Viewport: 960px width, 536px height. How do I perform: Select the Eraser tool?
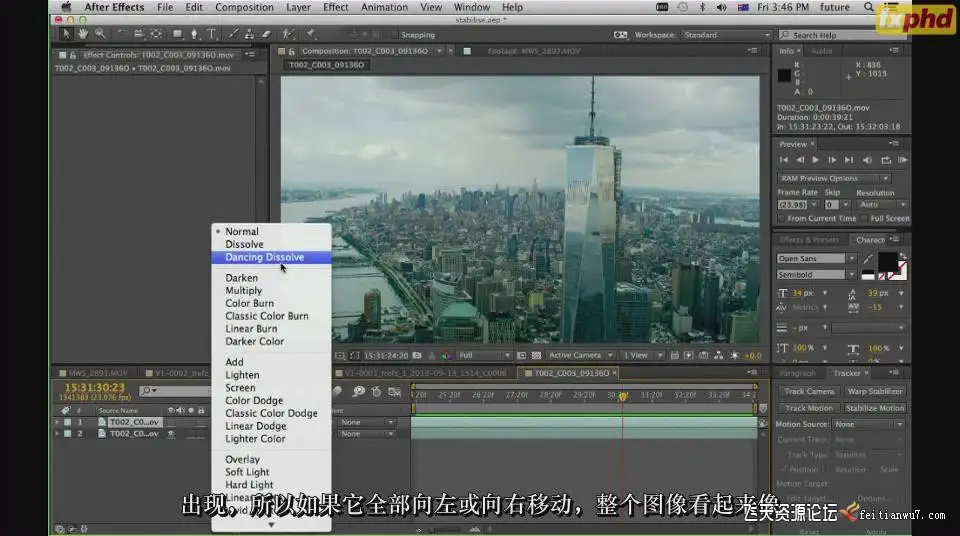coord(264,34)
